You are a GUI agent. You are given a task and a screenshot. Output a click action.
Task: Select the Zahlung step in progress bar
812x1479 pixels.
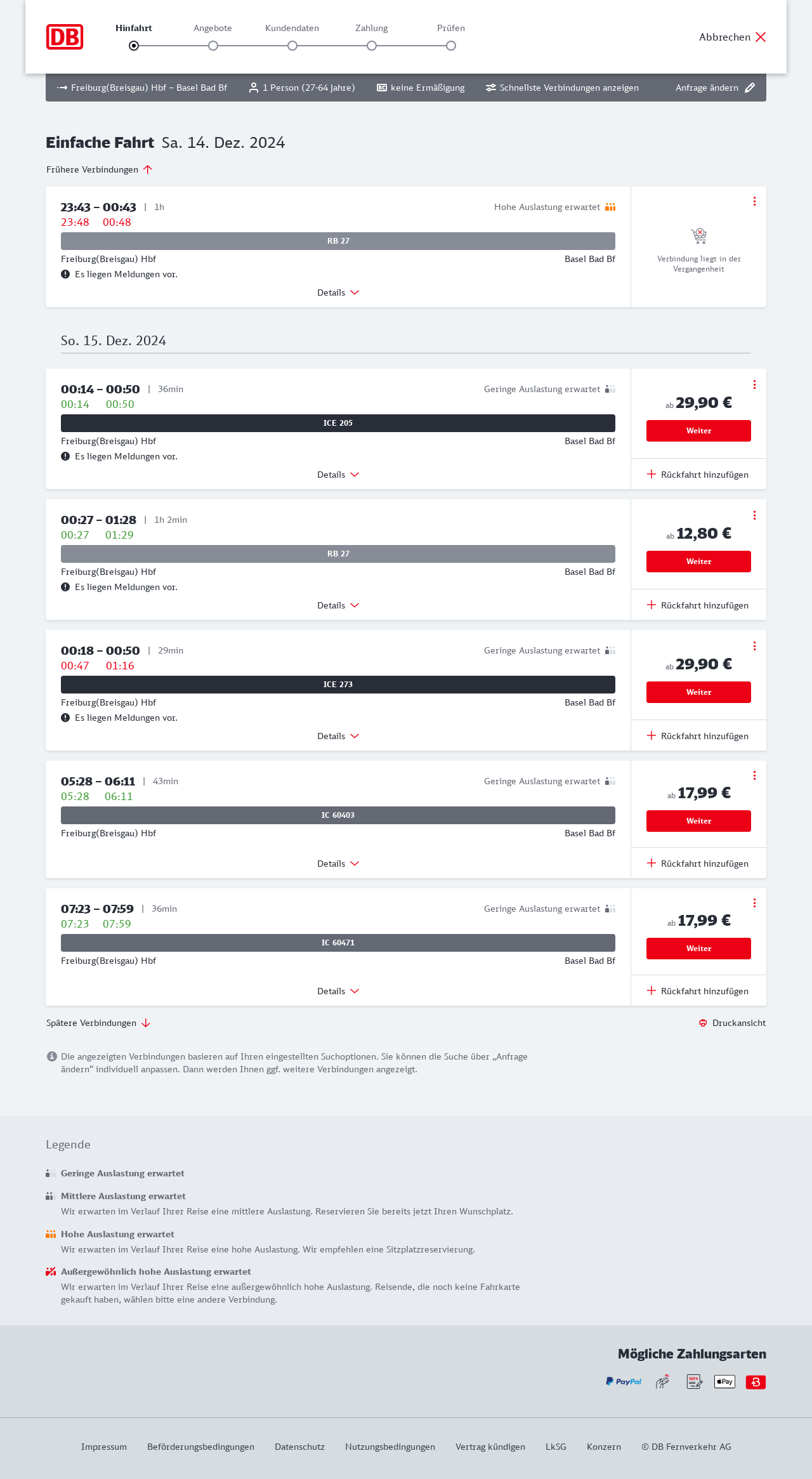[372, 46]
